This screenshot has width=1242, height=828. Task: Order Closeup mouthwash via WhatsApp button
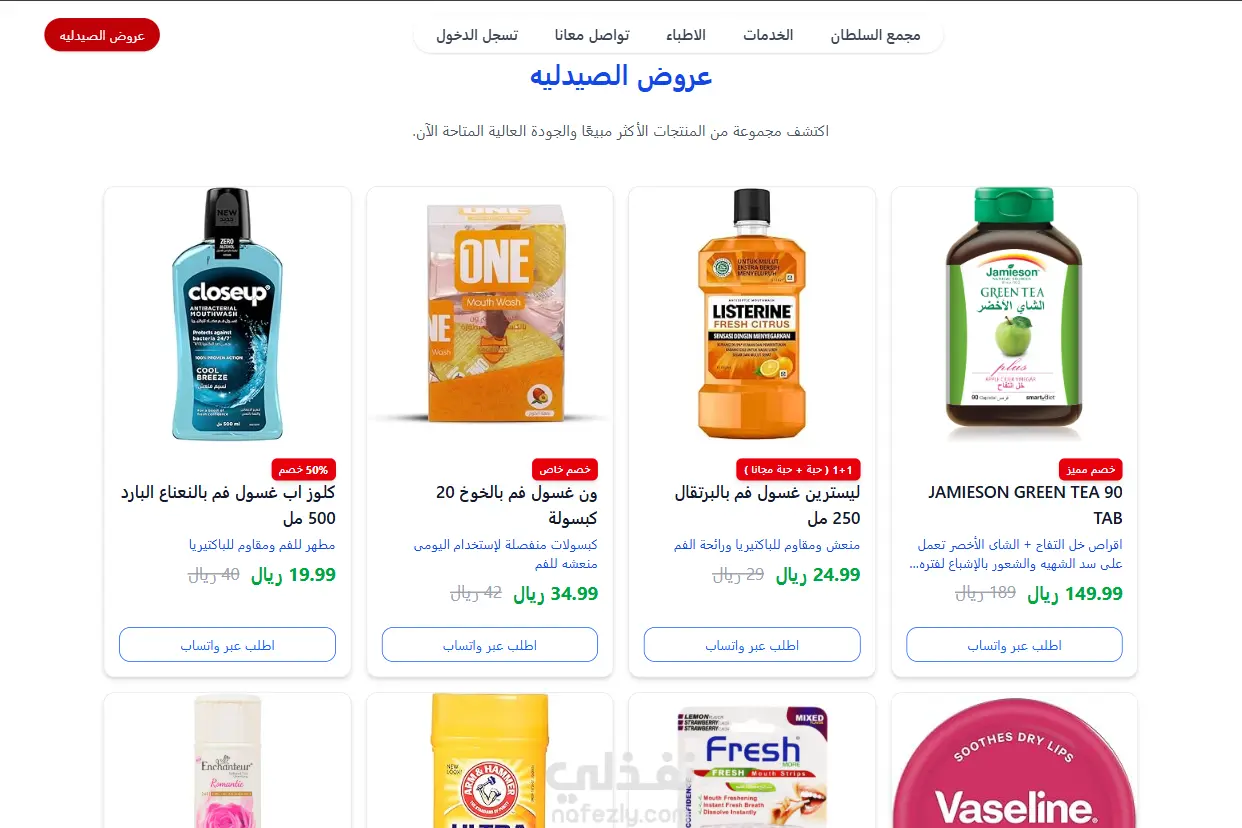coord(227,645)
